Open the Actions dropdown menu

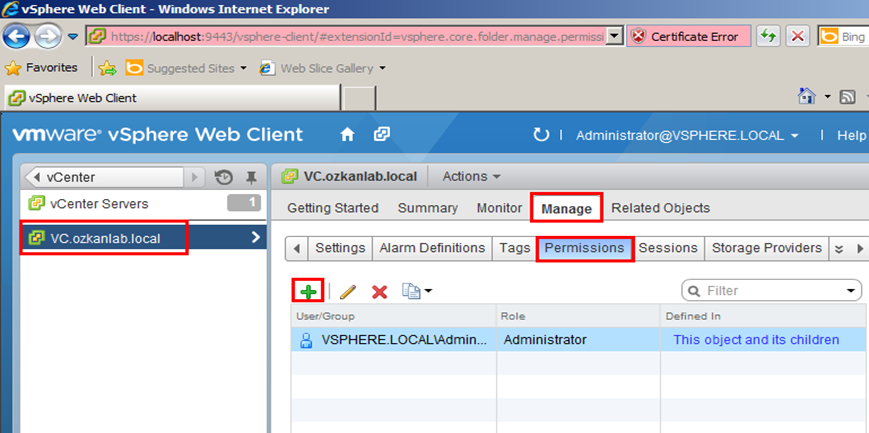471,176
